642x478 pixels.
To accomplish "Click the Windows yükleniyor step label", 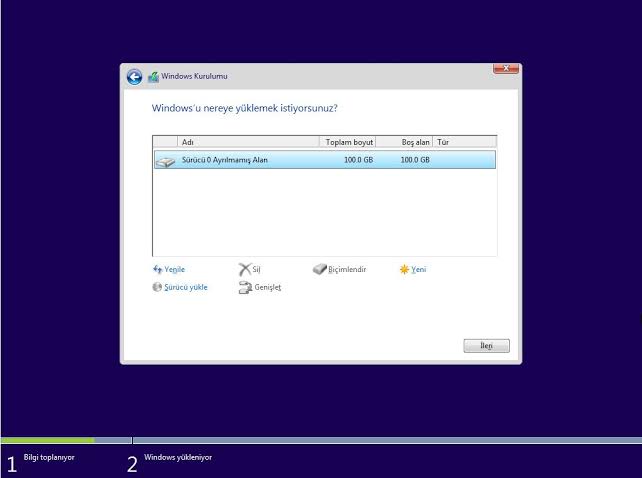I will tap(178, 457).
